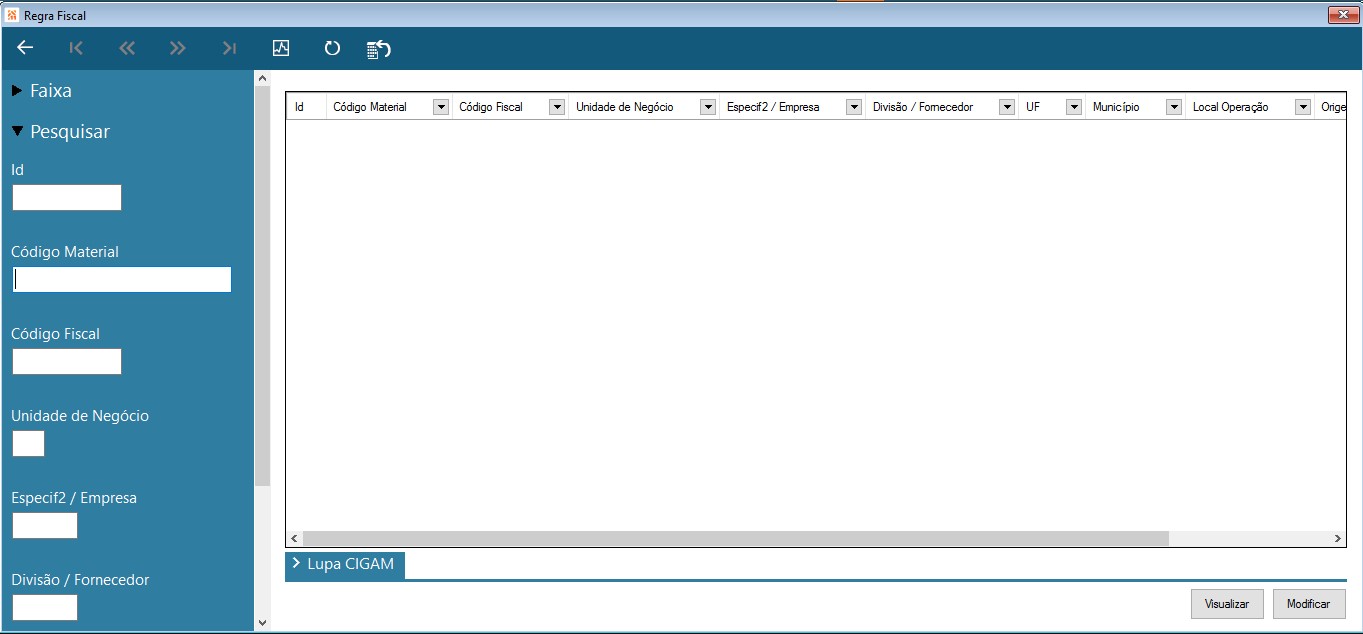
Task: Click the undo list icon in toolbar
Action: click(x=378, y=49)
